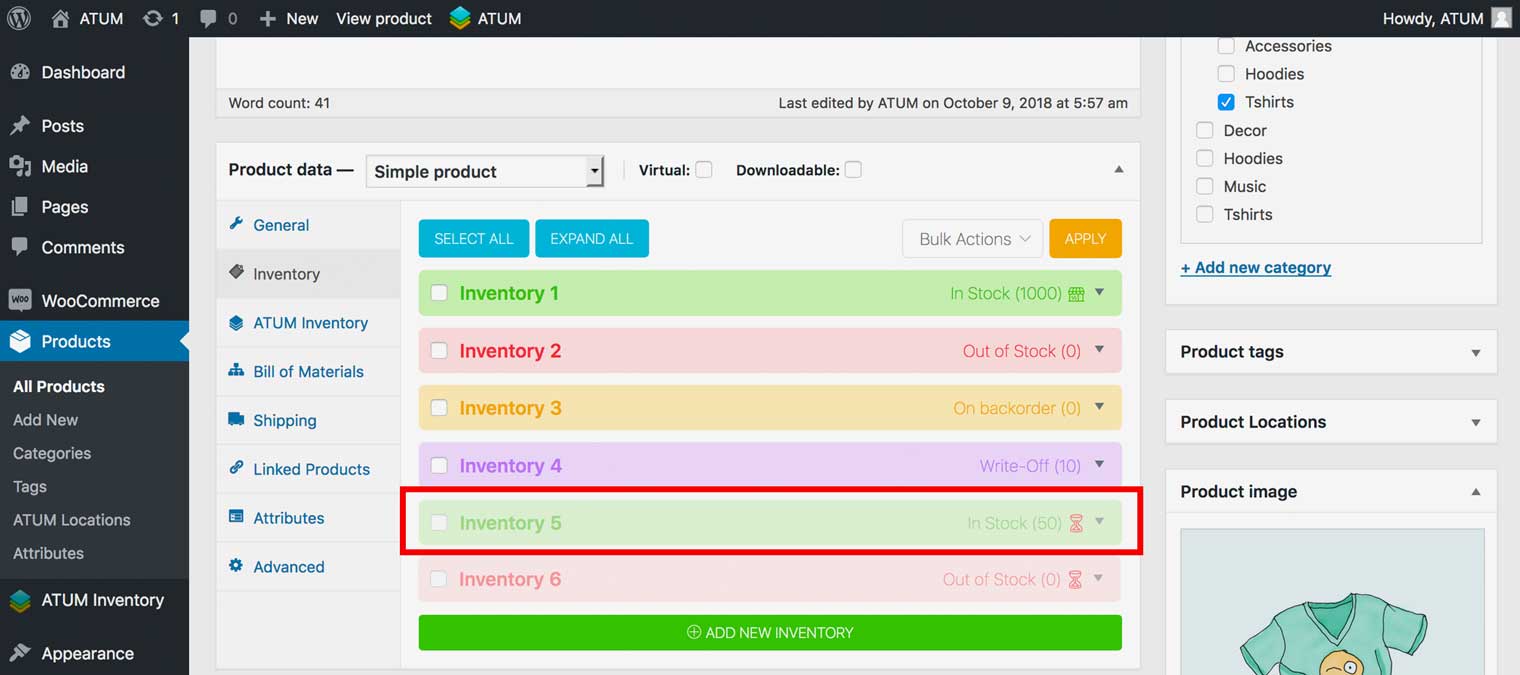Viewport: 1520px width, 675px height.
Task: Open the Simple product type dropdown
Action: 485,171
